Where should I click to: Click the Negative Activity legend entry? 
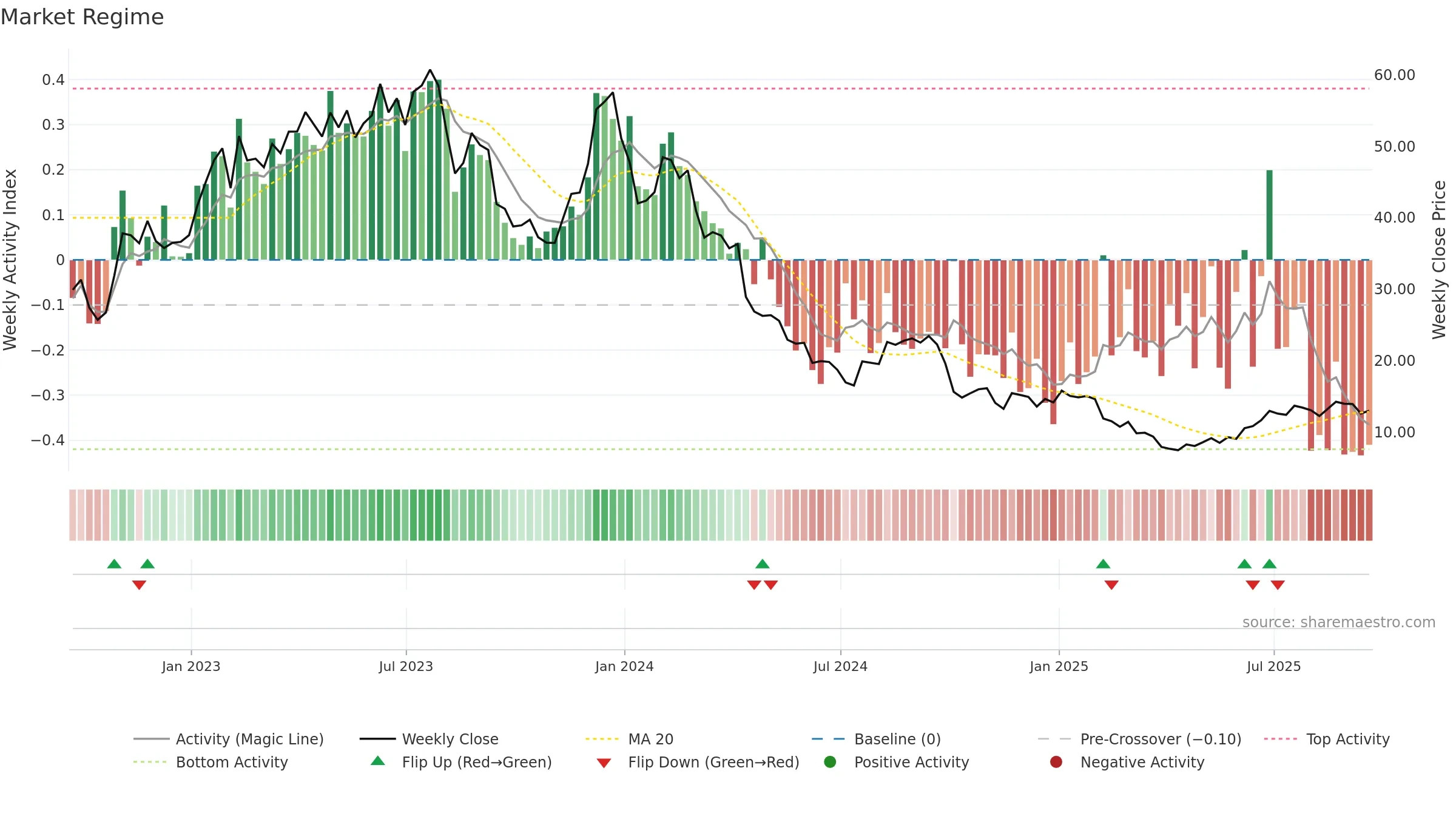pyautogui.click(x=1127, y=762)
